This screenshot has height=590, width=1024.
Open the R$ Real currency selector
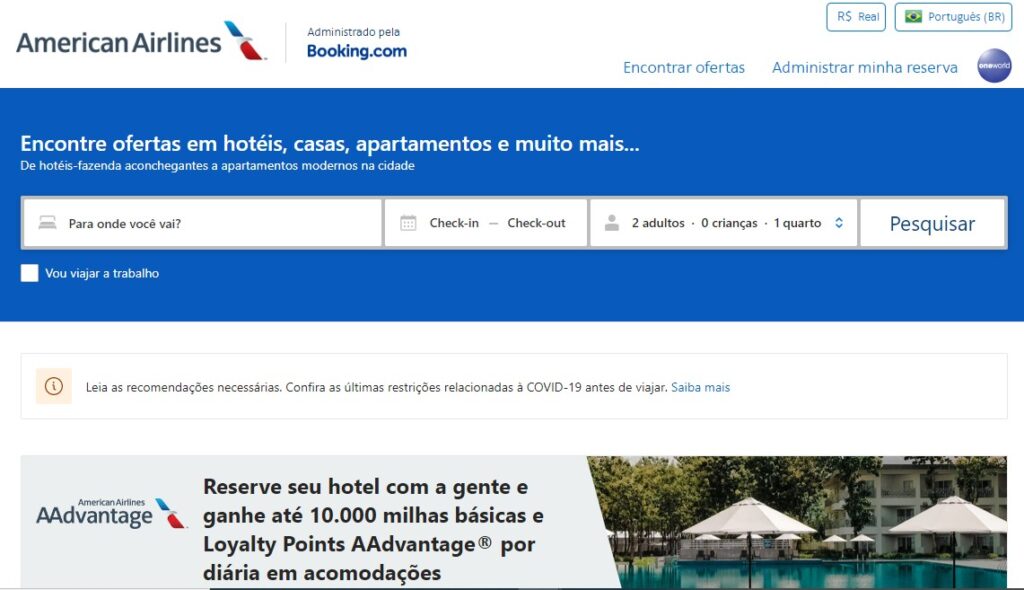(856, 17)
